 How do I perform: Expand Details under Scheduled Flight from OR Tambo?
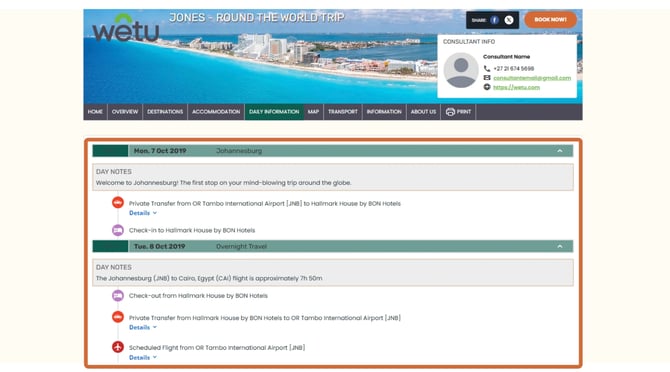[143, 357]
